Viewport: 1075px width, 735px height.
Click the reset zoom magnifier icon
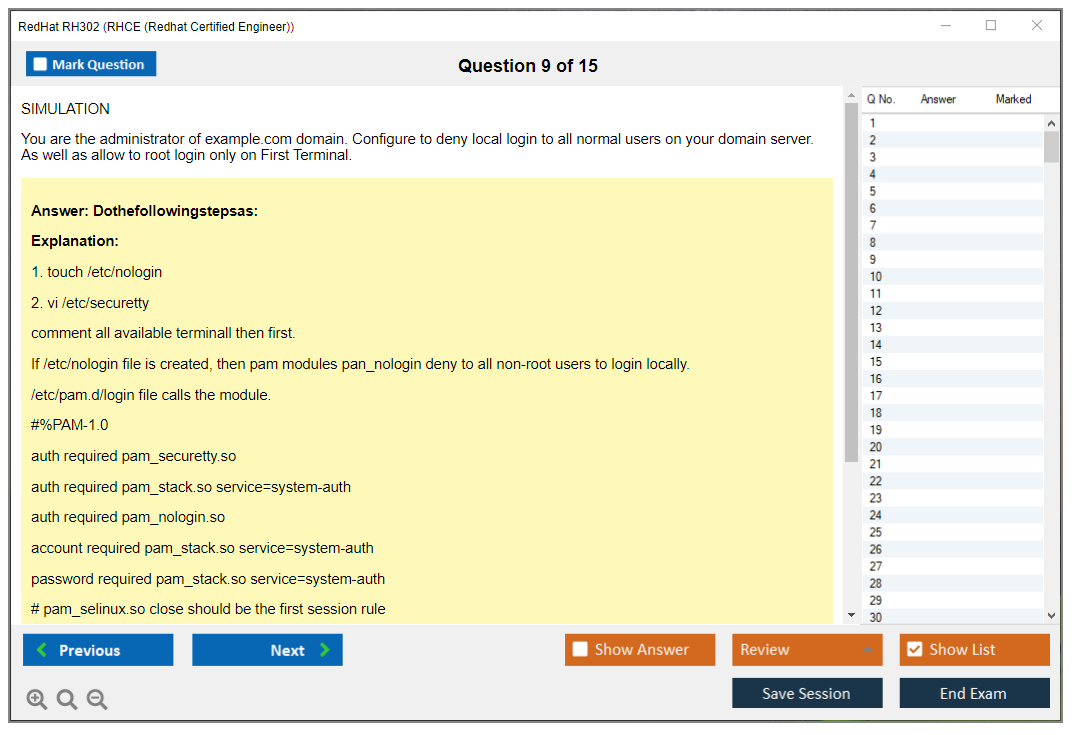coord(67,699)
